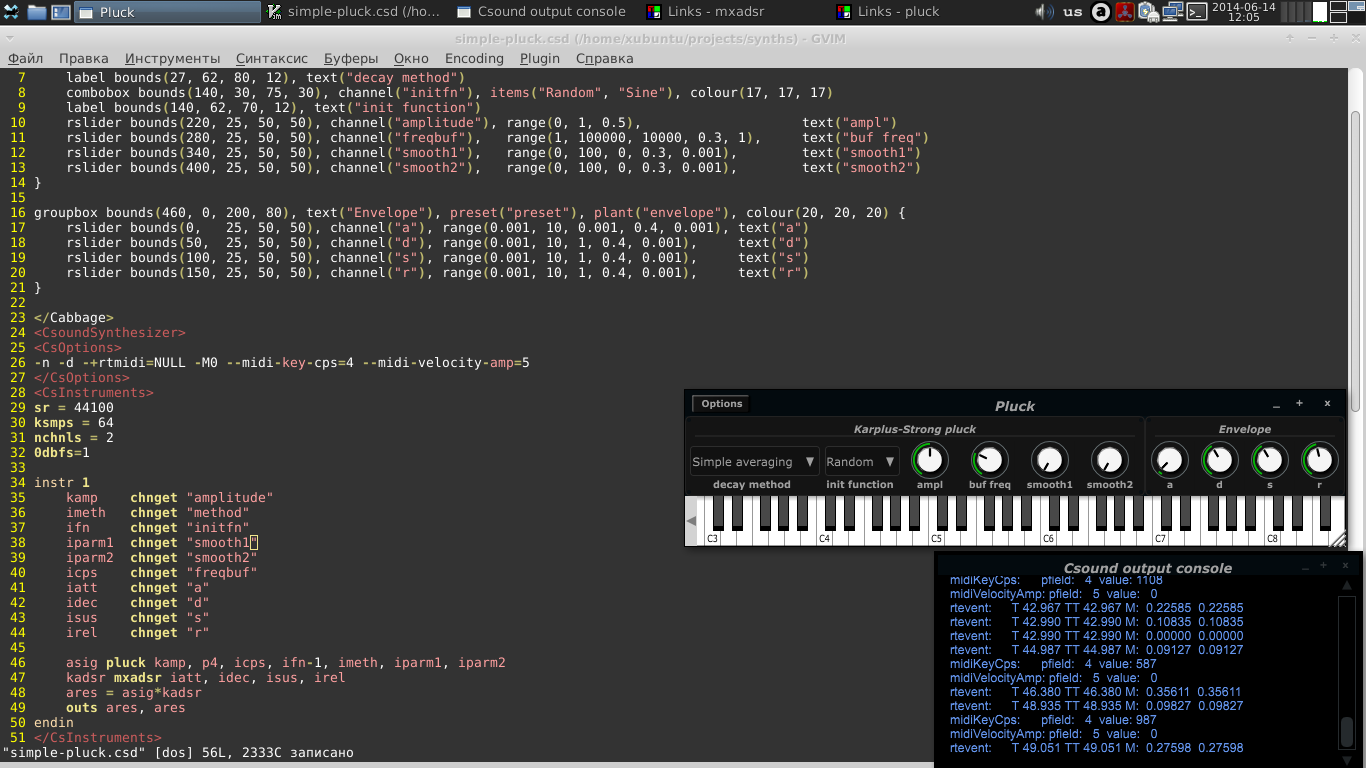Click the buf freq knob
This screenshot has width=1366, height=768.
(x=990, y=460)
